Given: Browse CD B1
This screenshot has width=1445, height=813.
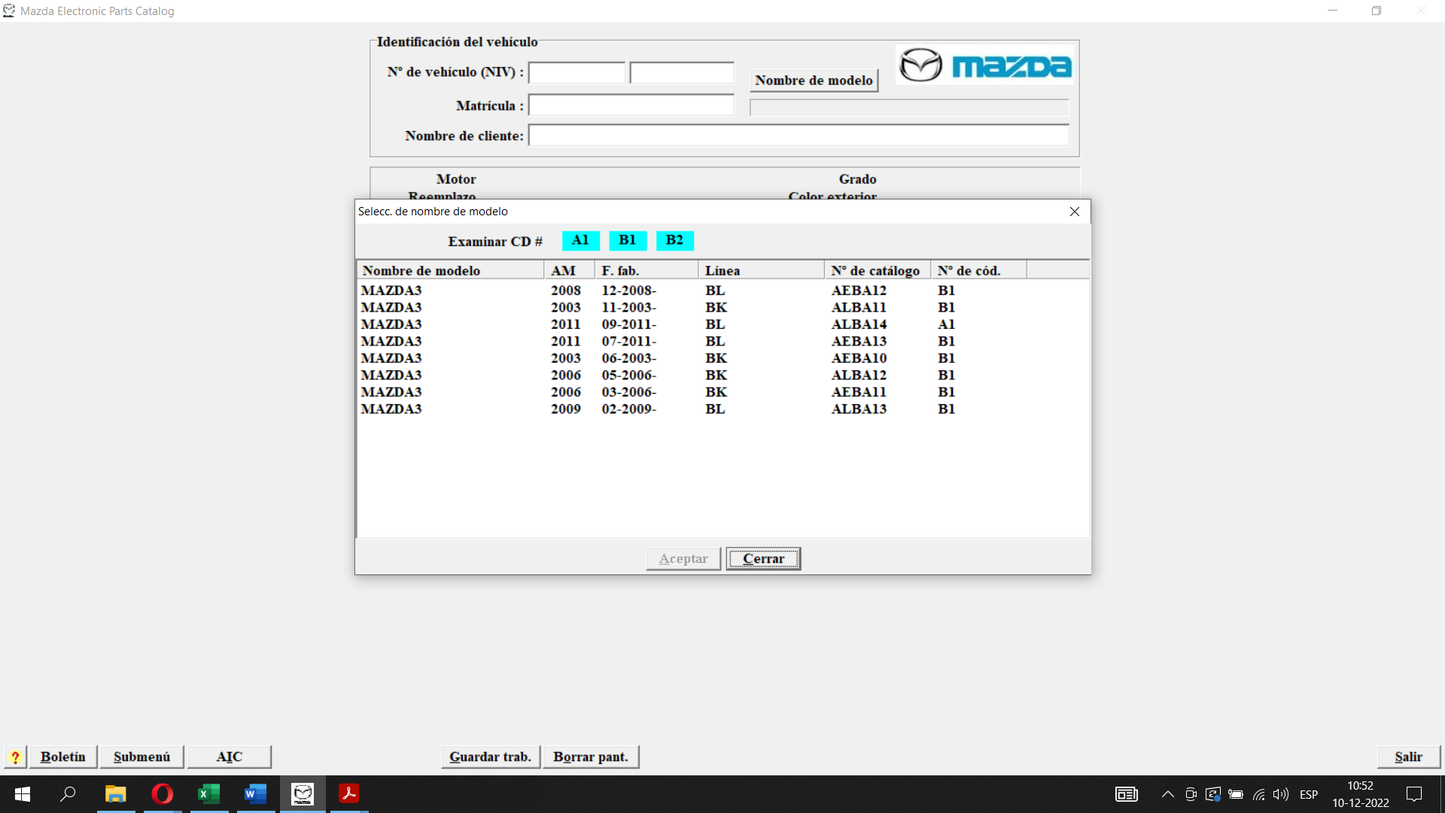Looking at the screenshot, I should click(x=628, y=240).
